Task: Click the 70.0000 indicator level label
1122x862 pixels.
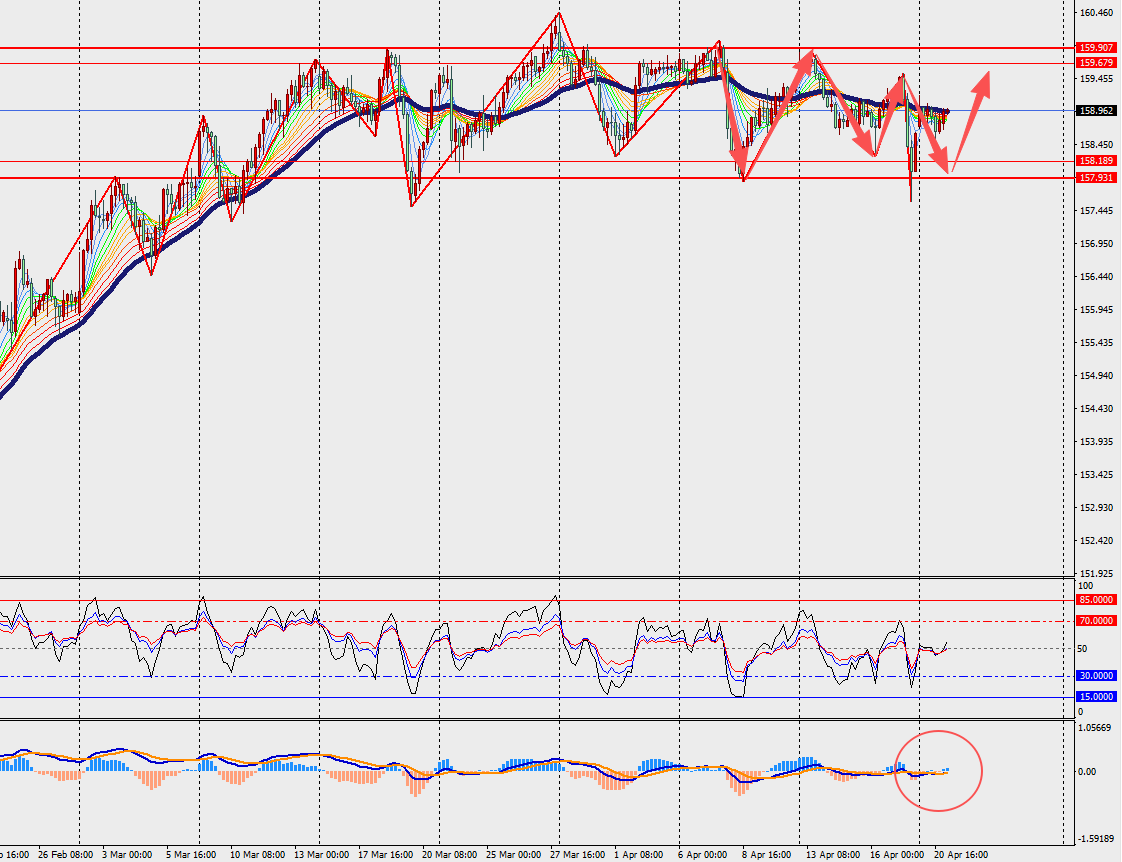Action: (x=1097, y=621)
